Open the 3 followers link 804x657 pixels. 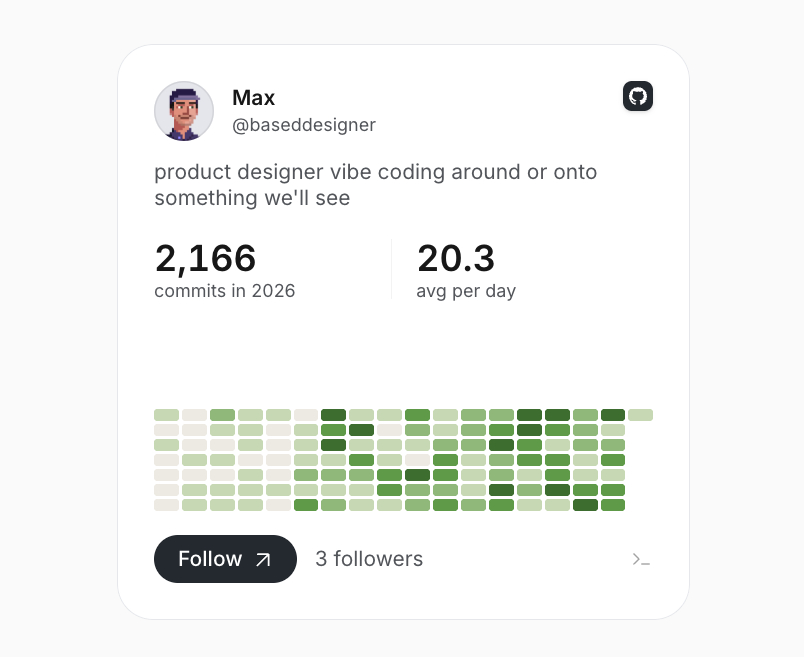[369, 559]
